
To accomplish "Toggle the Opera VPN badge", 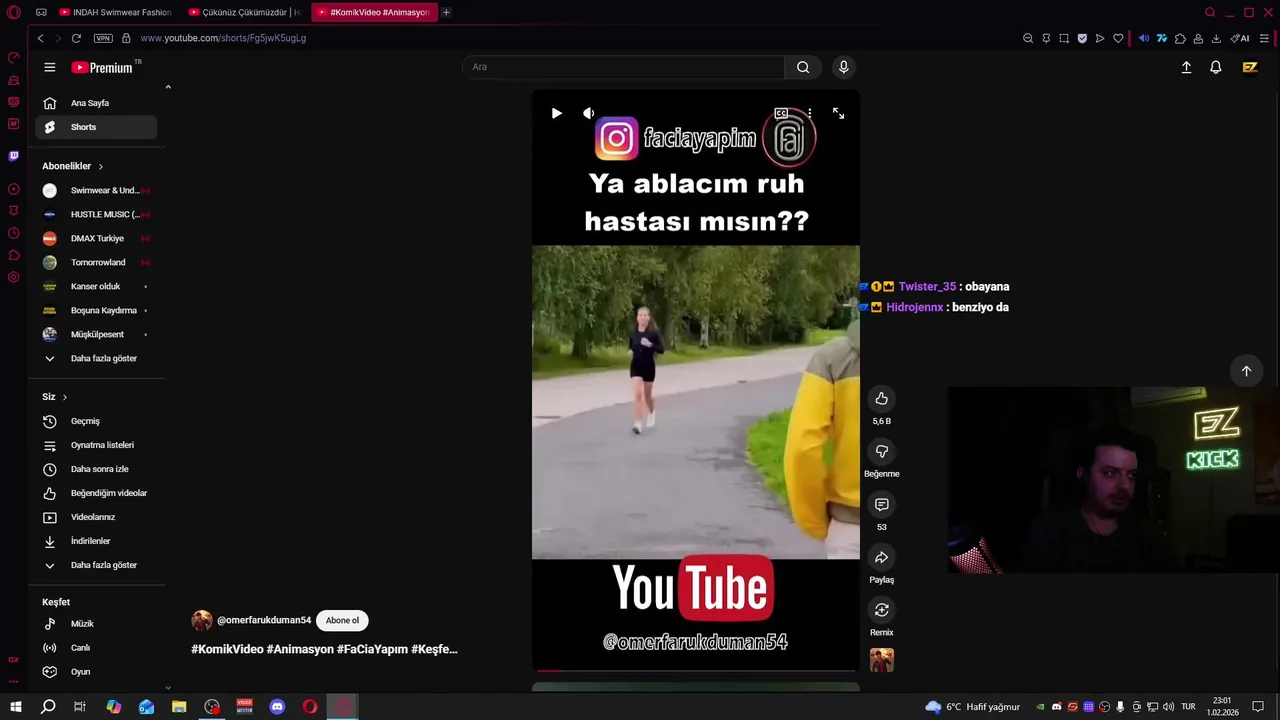I will click(x=103, y=38).
